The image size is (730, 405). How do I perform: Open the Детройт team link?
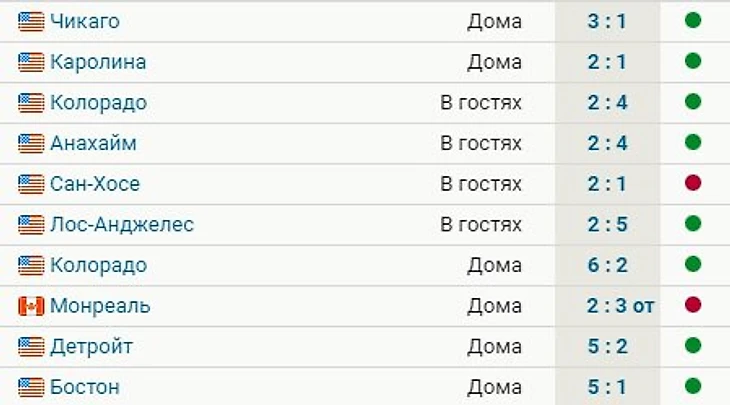(91, 347)
